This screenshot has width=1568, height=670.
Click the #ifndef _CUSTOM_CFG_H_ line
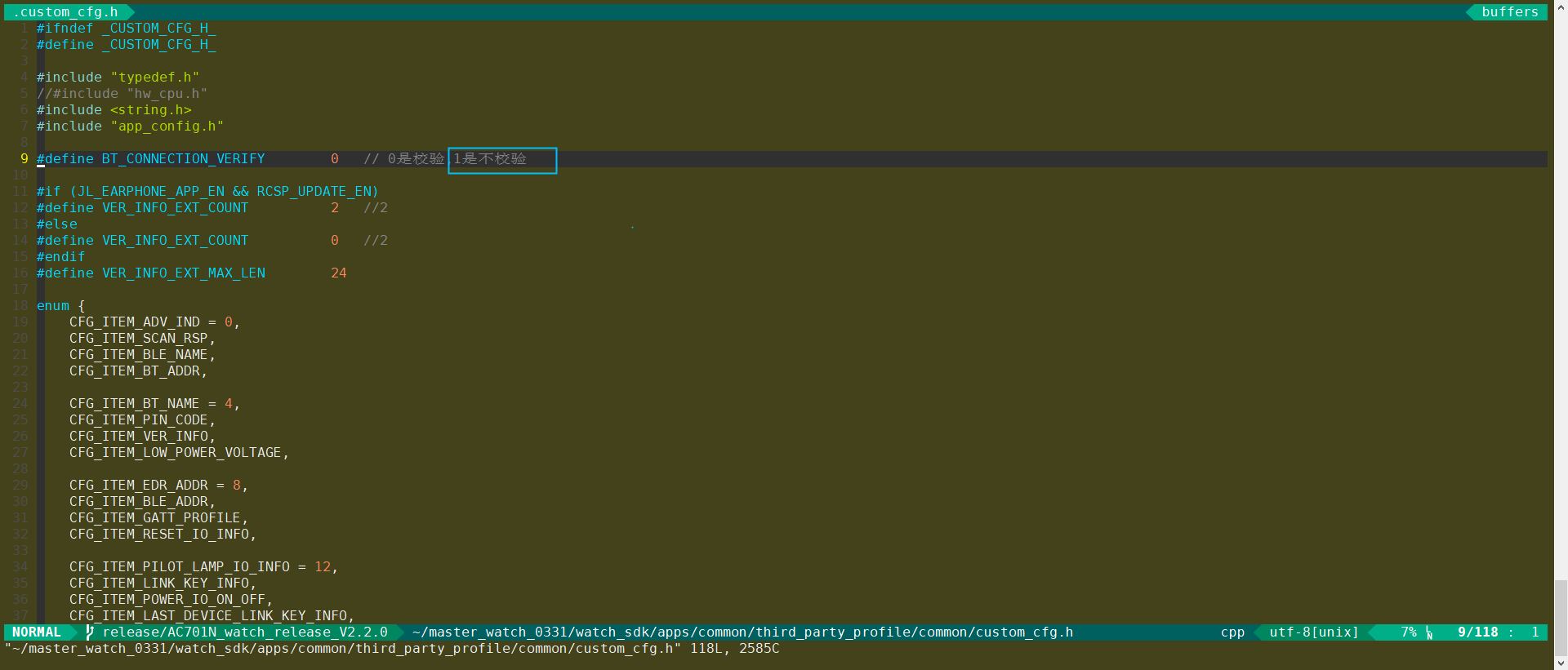(127, 29)
